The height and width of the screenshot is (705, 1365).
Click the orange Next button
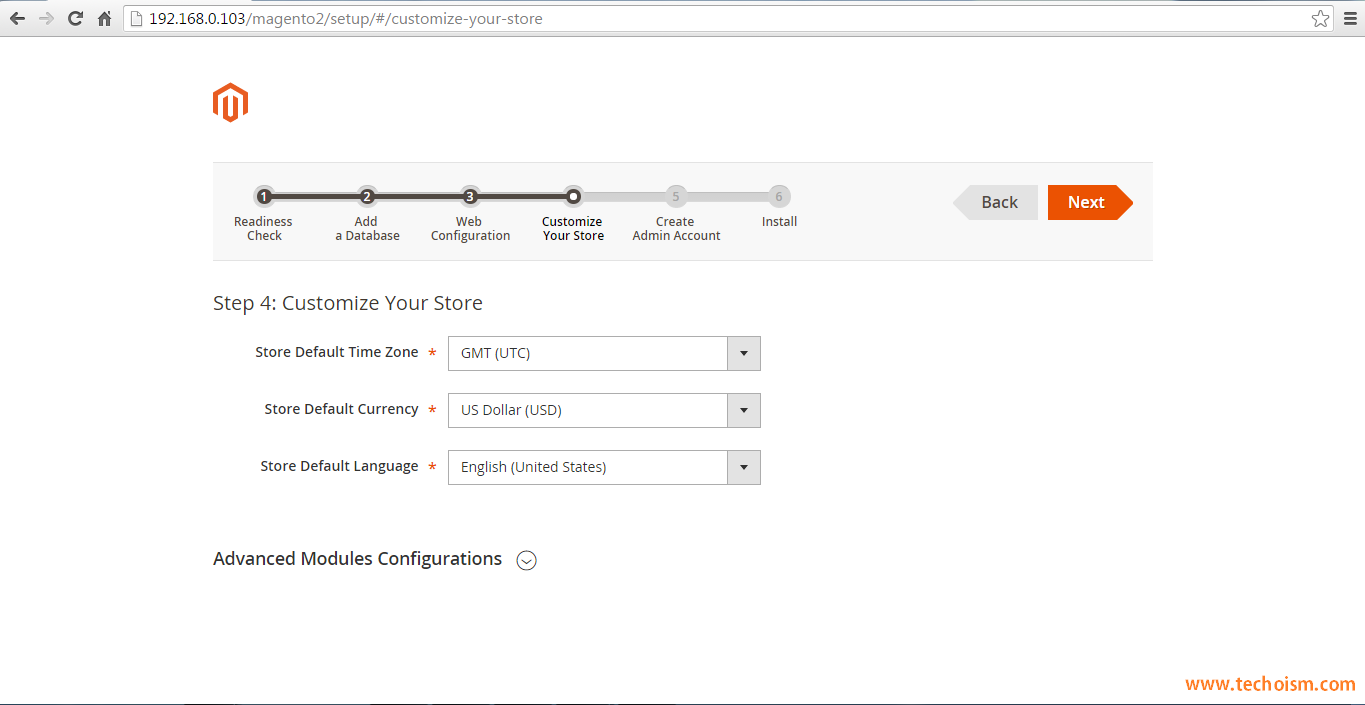pyautogui.click(x=1090, y=202)
